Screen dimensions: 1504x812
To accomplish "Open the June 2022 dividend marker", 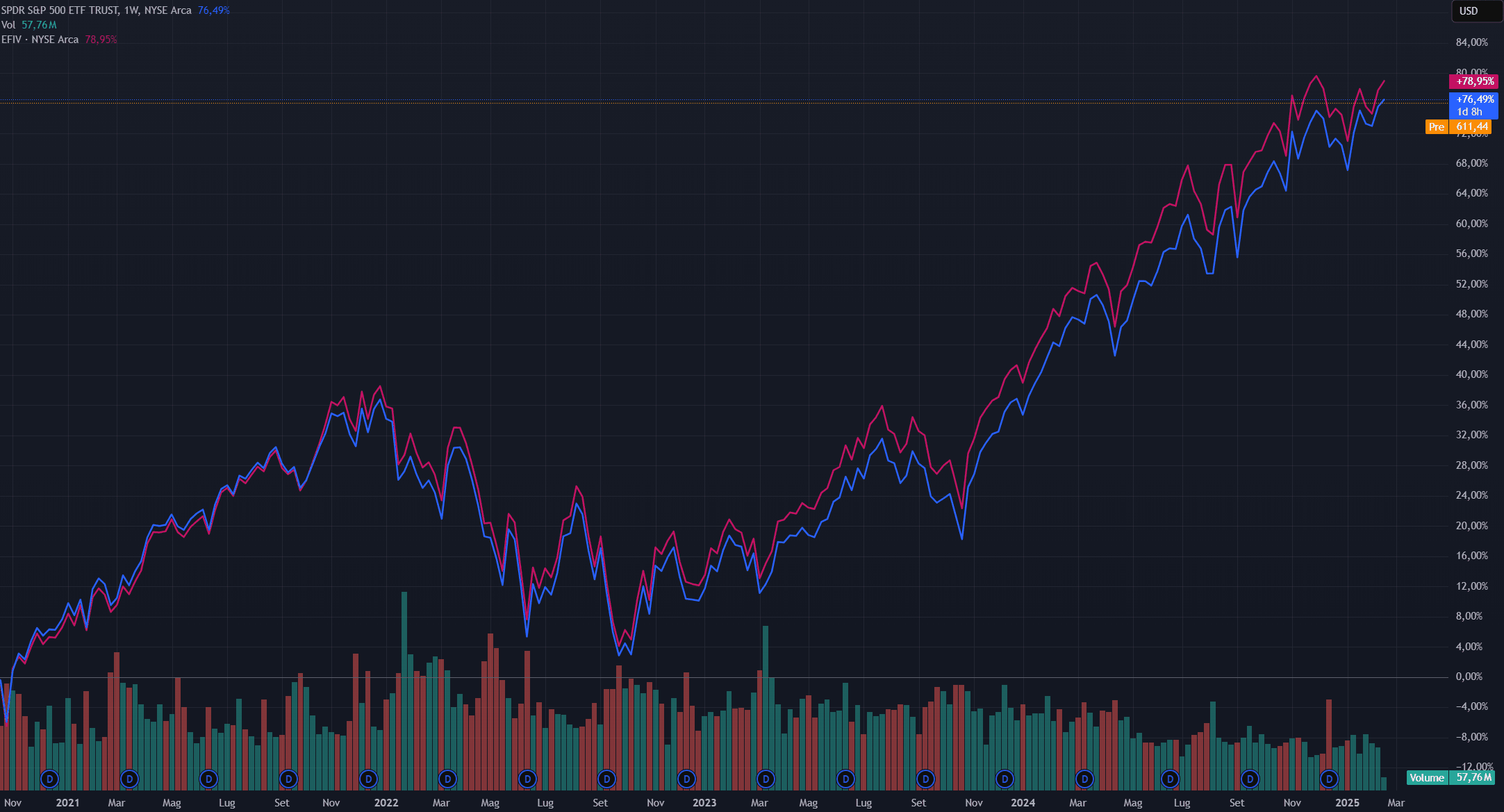I will click(527, 779).
